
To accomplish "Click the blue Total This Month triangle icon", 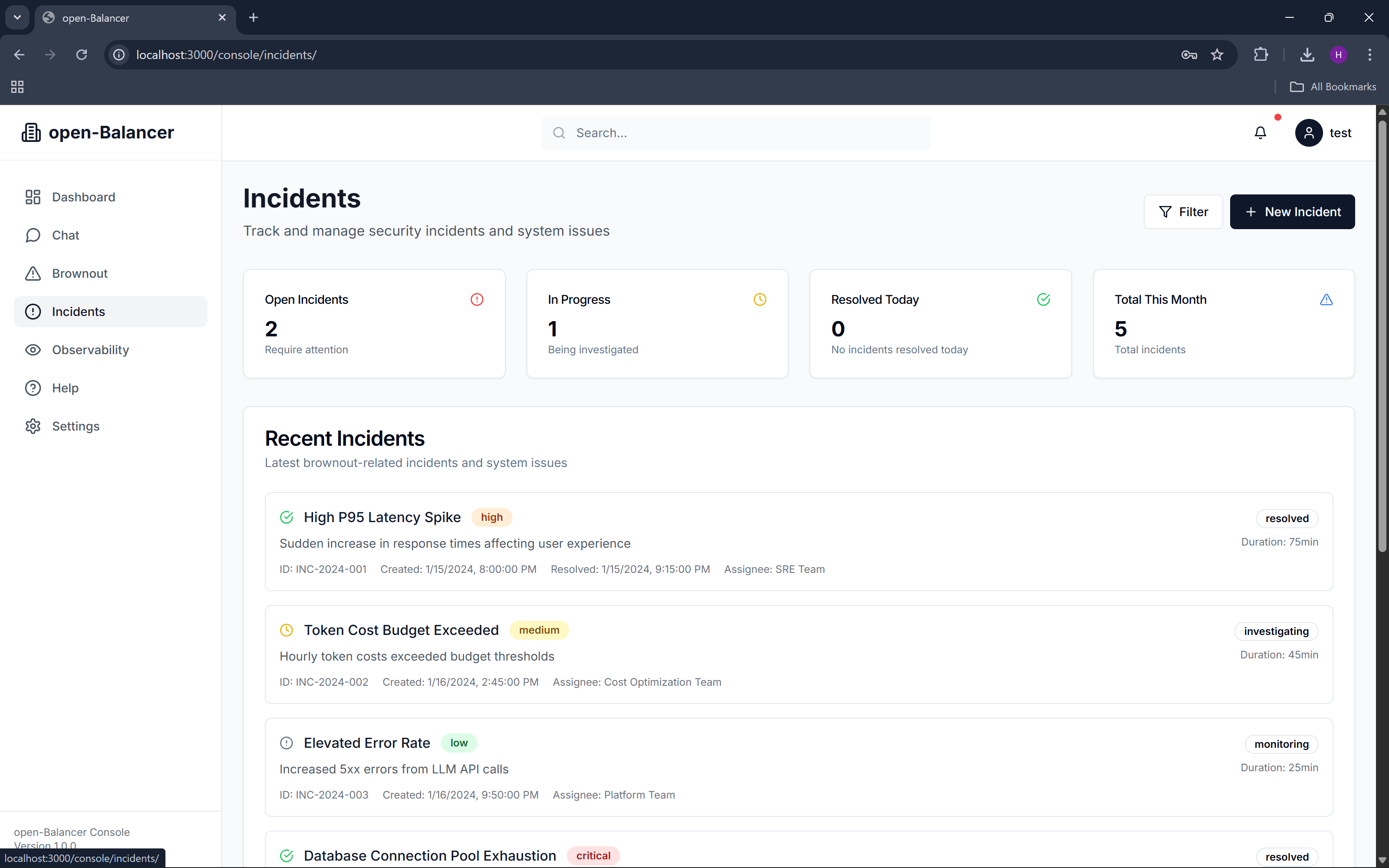I will (x=1326, y=299).
